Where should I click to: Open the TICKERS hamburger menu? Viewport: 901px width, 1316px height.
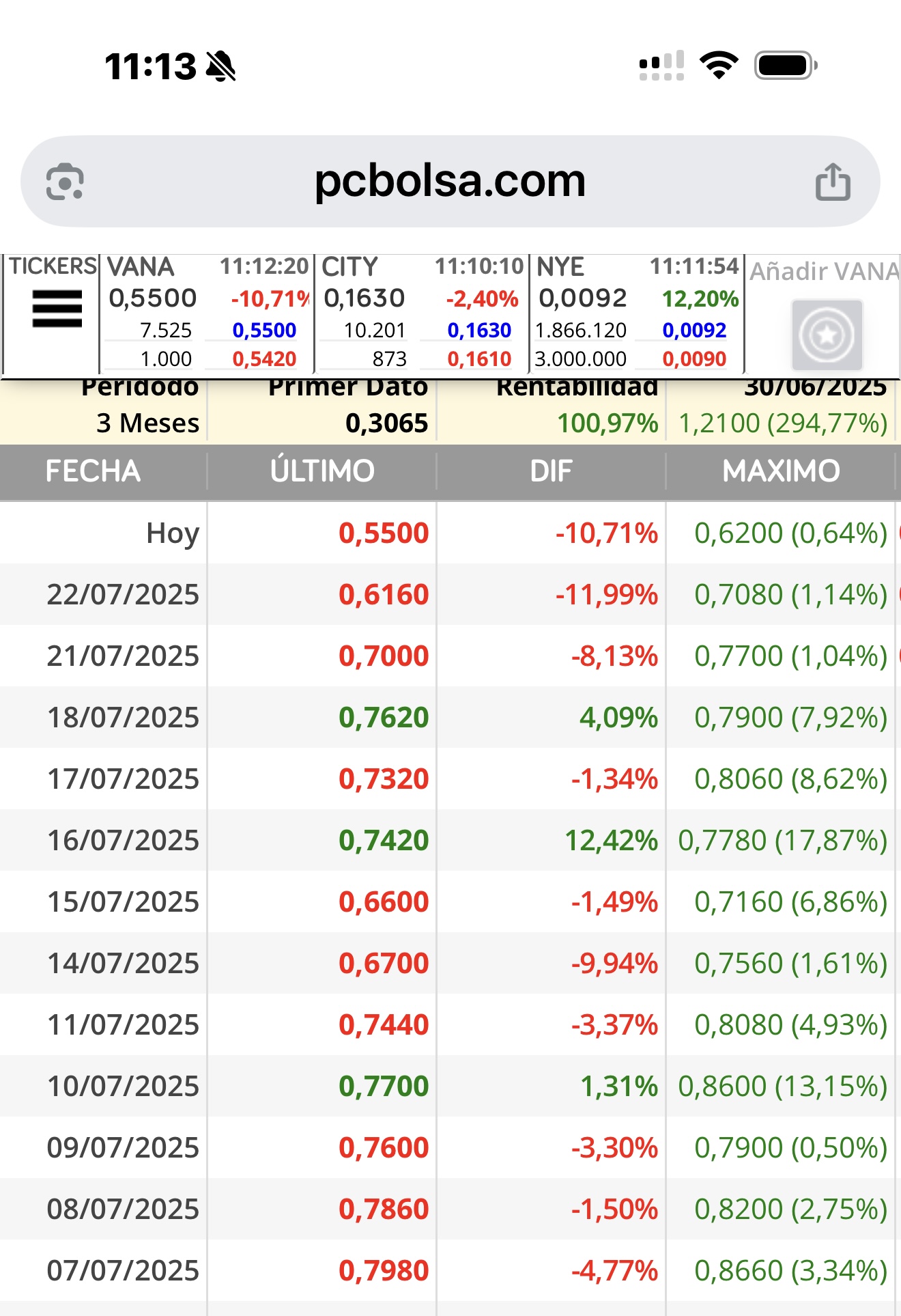click(57, 309)
